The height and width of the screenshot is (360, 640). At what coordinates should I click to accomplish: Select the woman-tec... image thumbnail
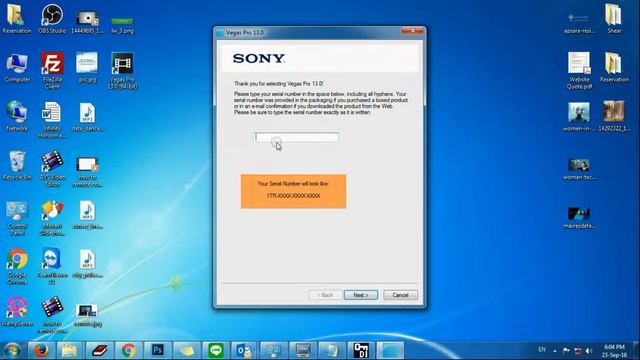click(x=579, y=169)
